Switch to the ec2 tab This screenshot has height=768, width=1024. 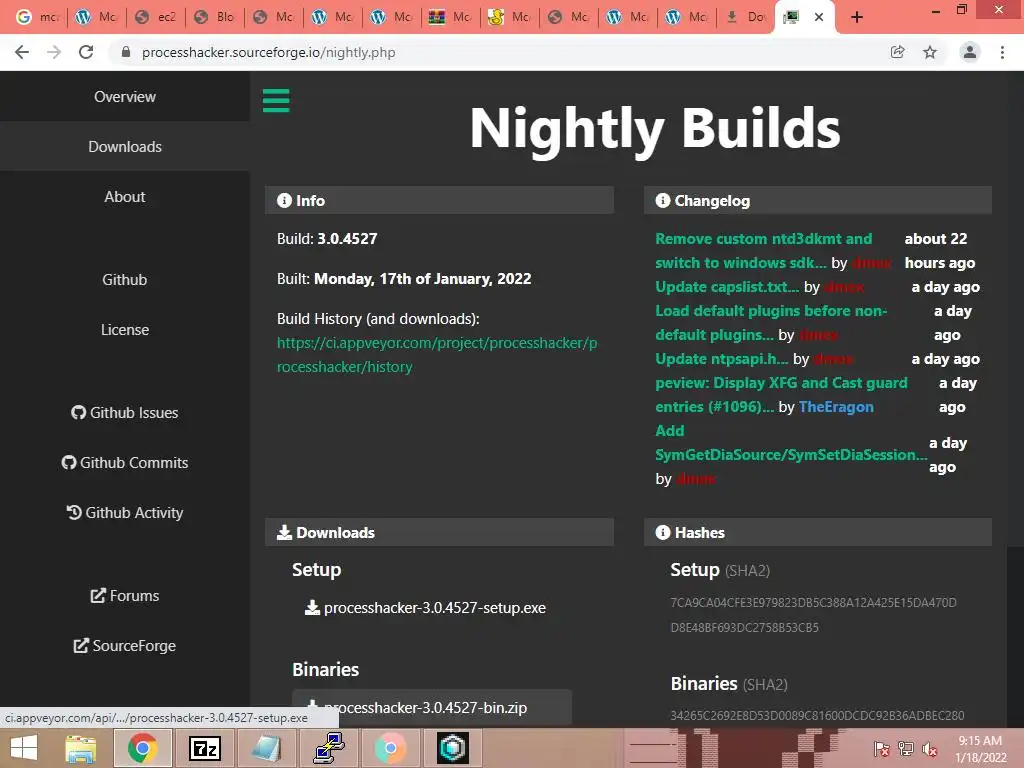coord(155,17)
